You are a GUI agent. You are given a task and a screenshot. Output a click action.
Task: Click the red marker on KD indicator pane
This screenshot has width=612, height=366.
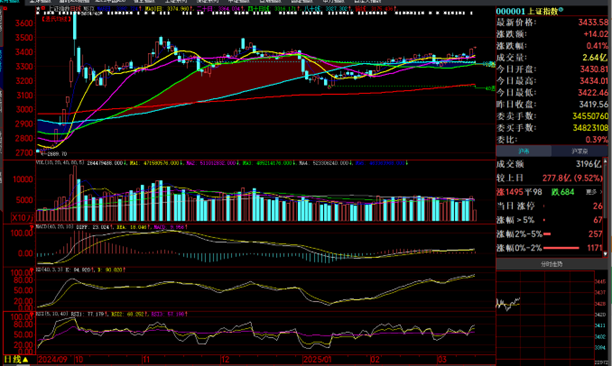click(x=32, y=270)
